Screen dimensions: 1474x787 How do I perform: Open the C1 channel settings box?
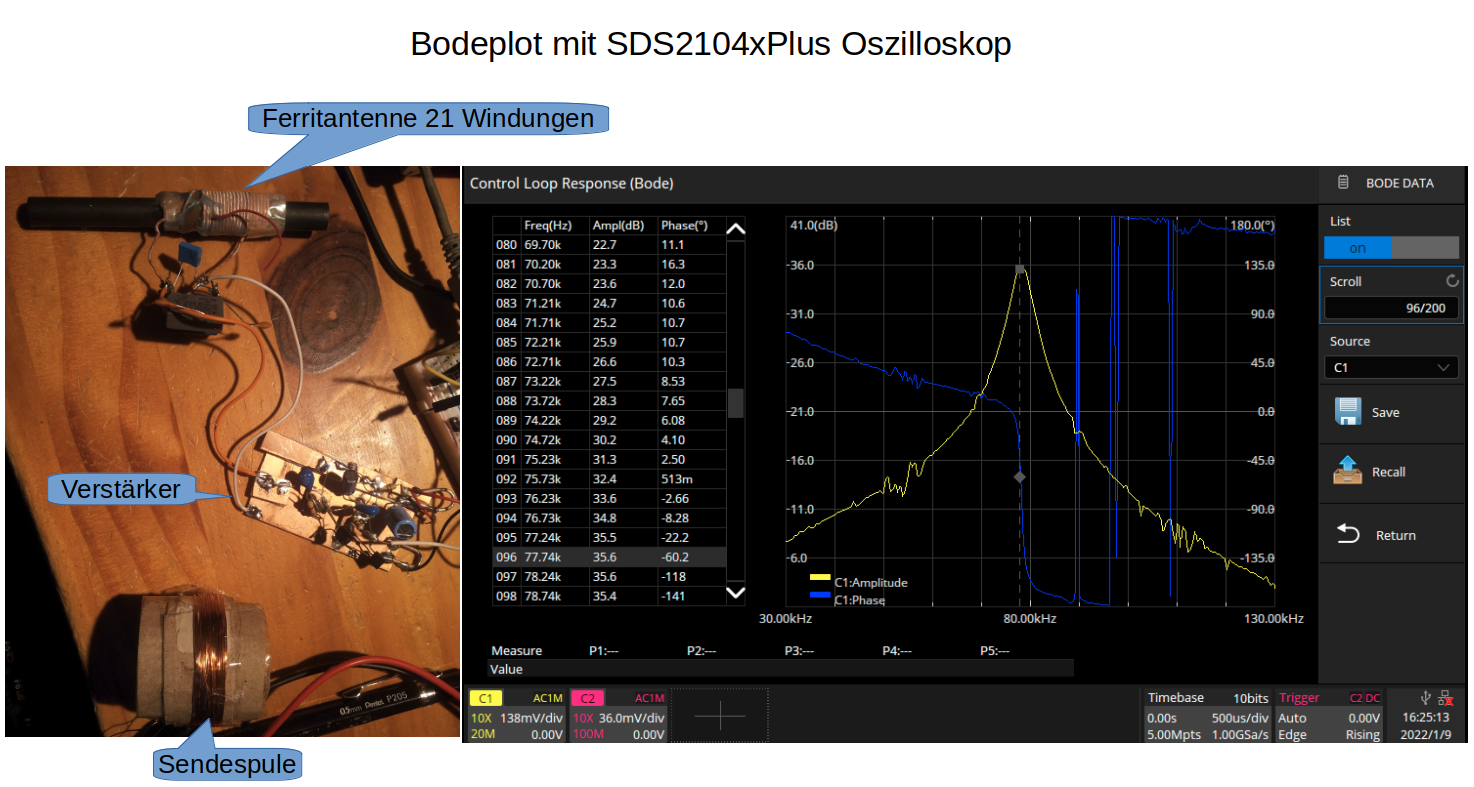pyautogui.click(x=518, y=716)
